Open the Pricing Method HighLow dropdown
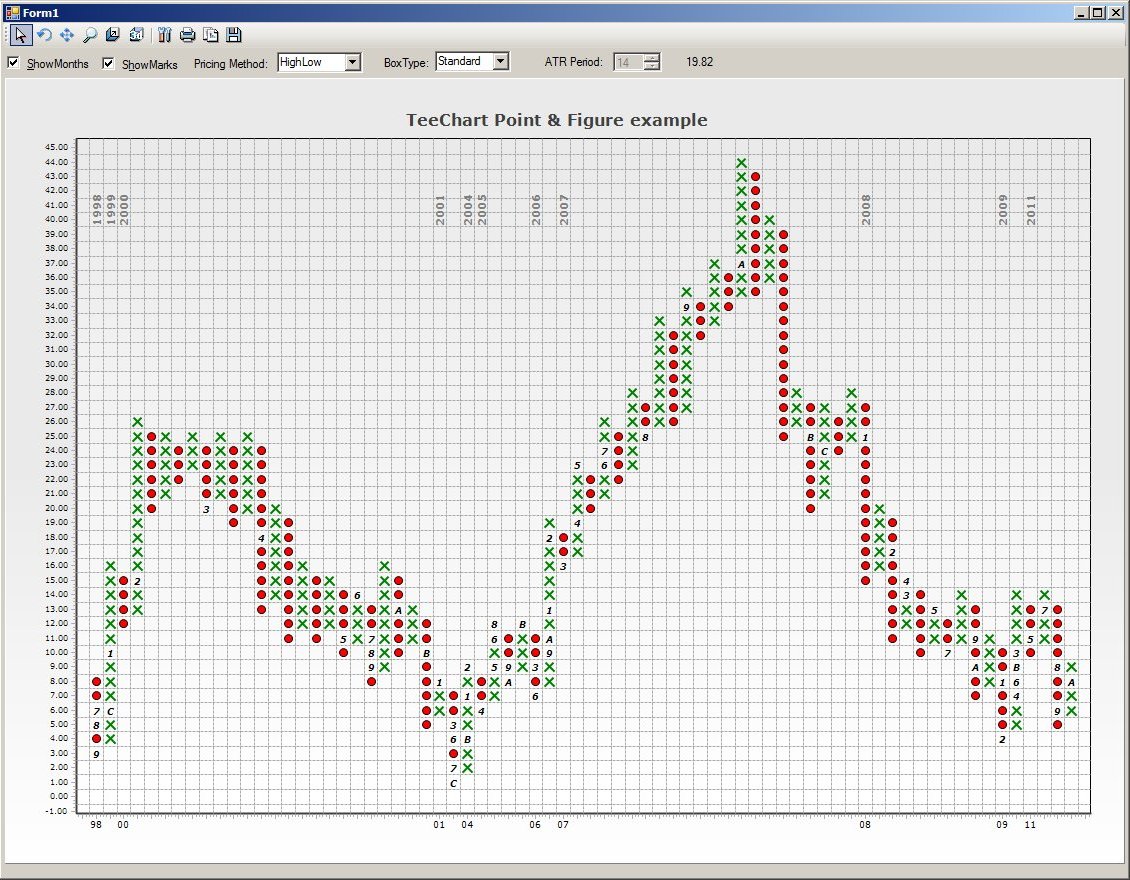Image resolution: width=1130 pixels, height=880 pixels. point(352,62)
